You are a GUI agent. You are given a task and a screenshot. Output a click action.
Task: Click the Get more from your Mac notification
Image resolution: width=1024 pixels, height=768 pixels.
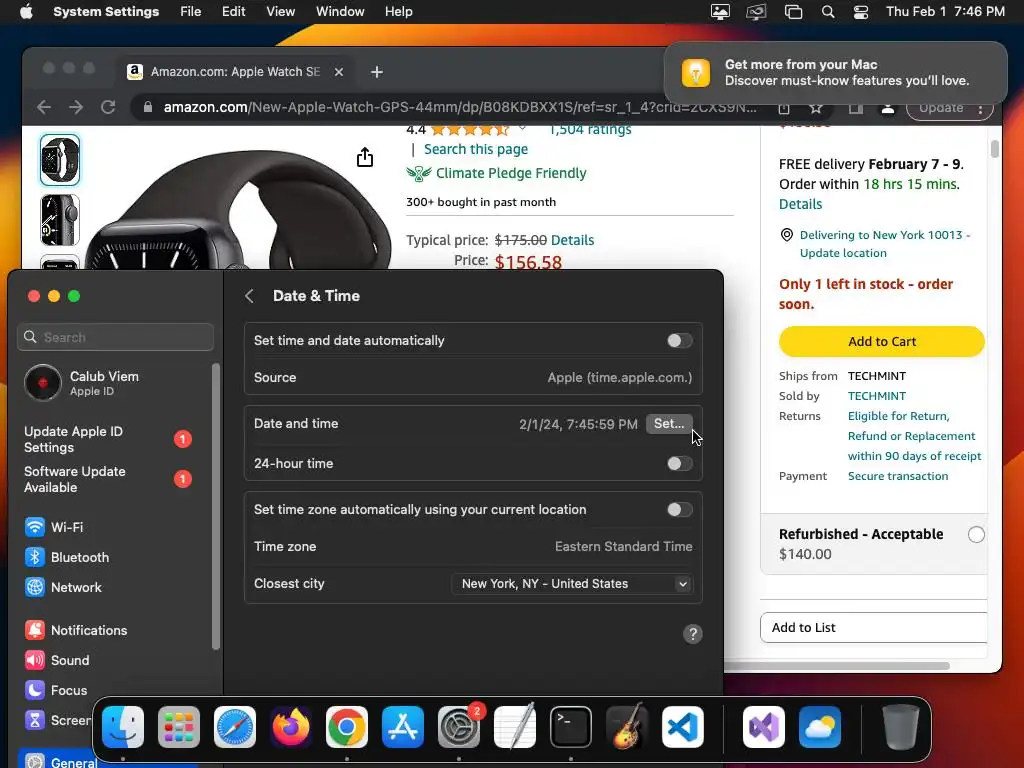click(836, 73)
